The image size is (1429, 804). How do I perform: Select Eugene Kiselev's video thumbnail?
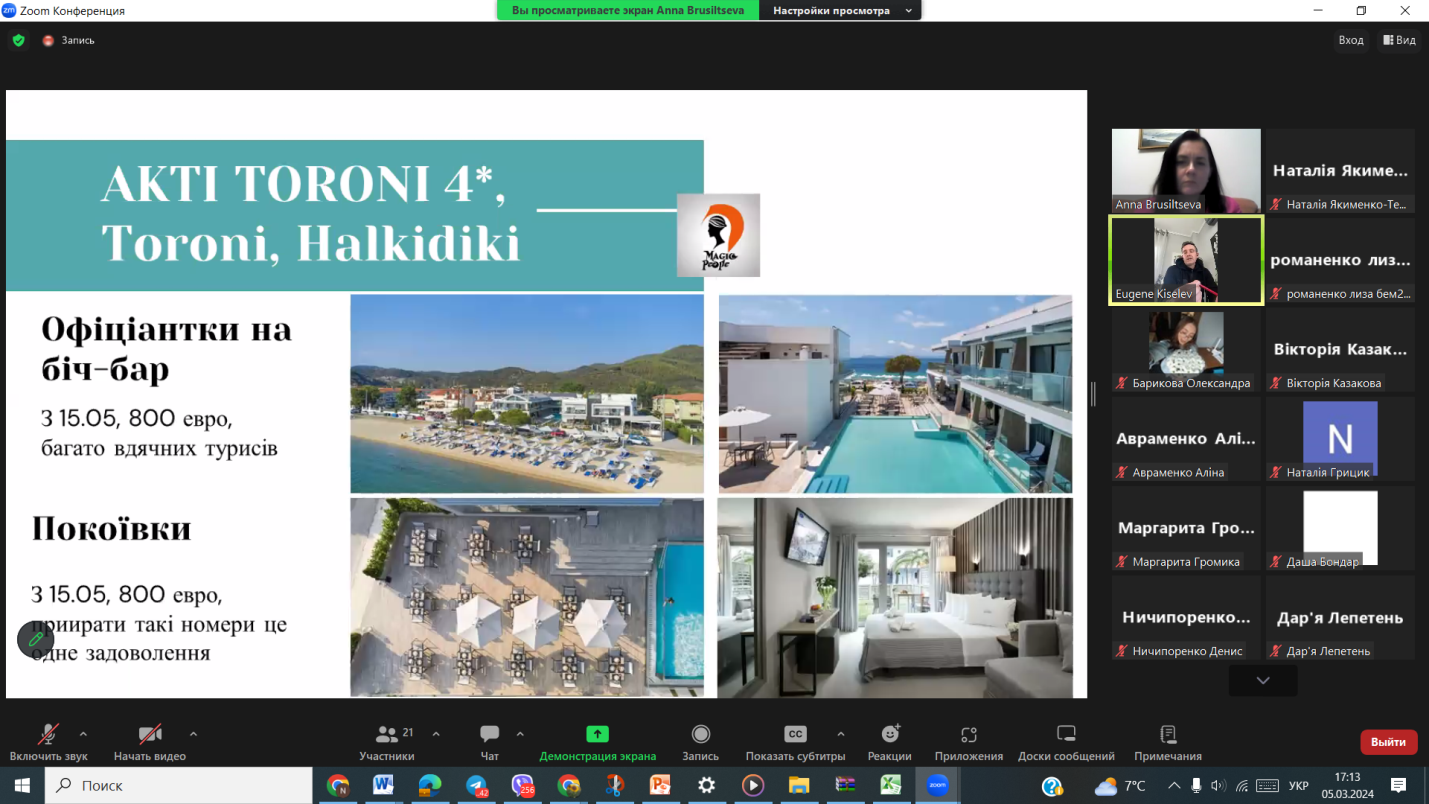click(1186, 261)
